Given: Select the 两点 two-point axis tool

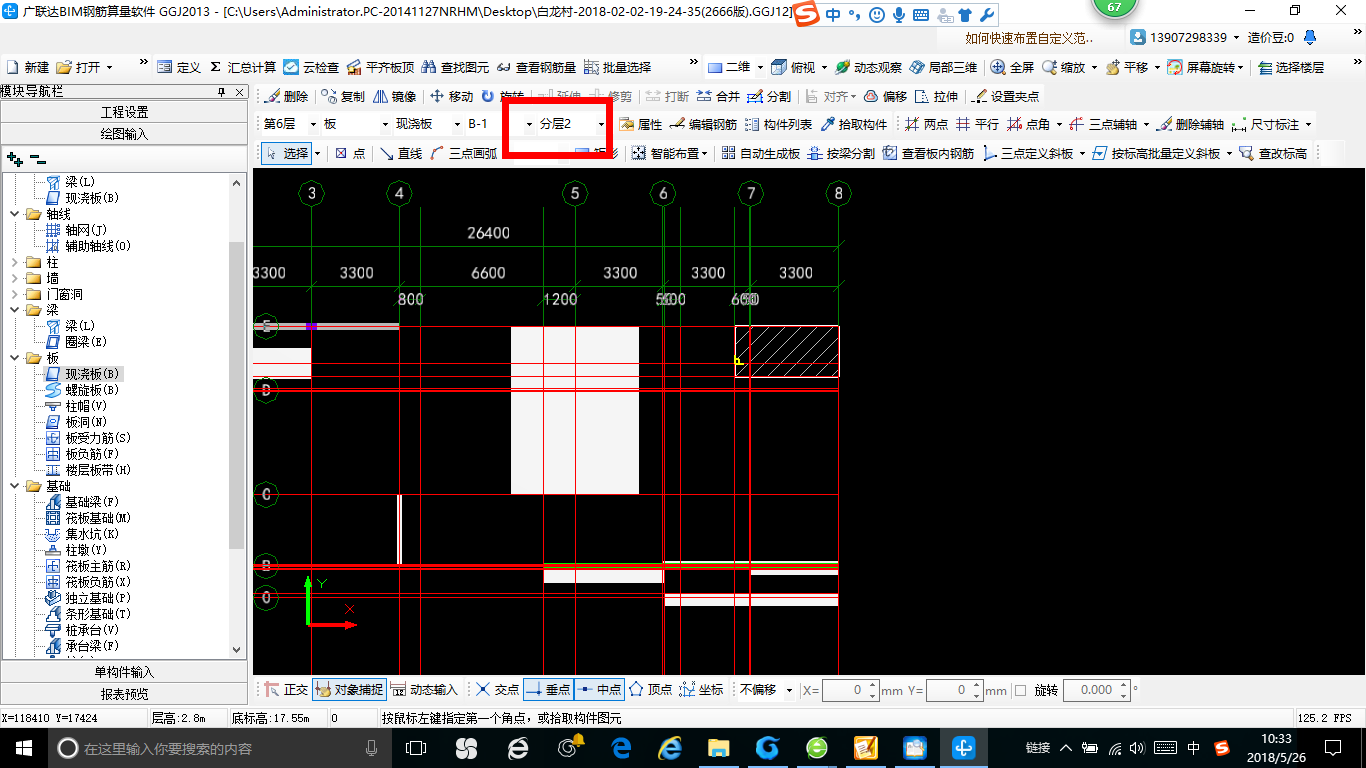Looking at the screenshot, I should point(926,125).
